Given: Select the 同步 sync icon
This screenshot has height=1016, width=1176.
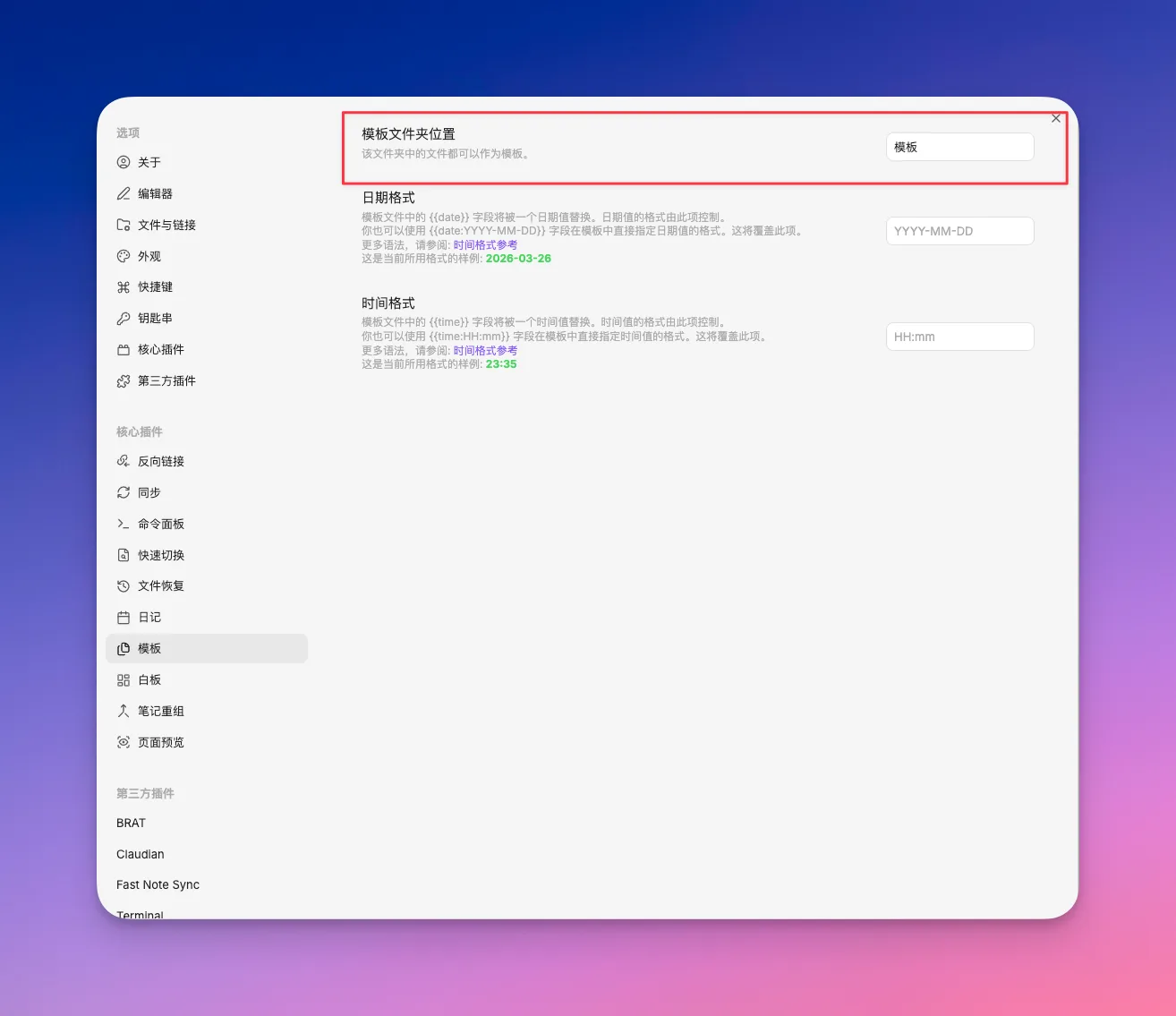Looking at the screenshot, I should 124,492.
